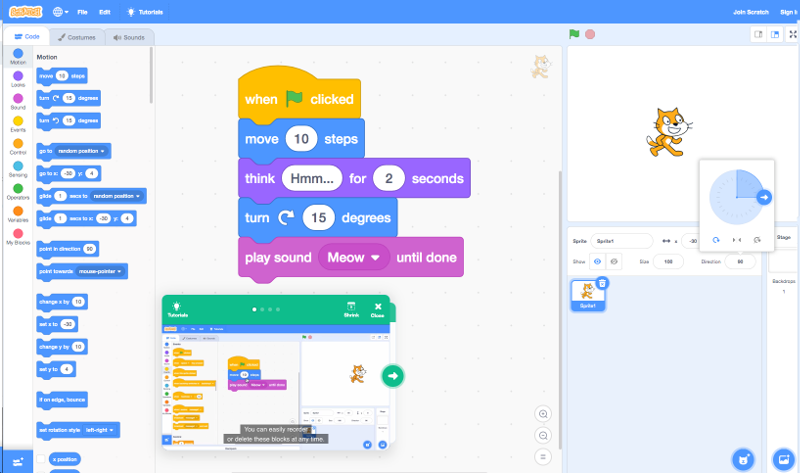Click the blocks palette vertical scrollbar
This screenshot has width=800, height=473.
(151, 75)
